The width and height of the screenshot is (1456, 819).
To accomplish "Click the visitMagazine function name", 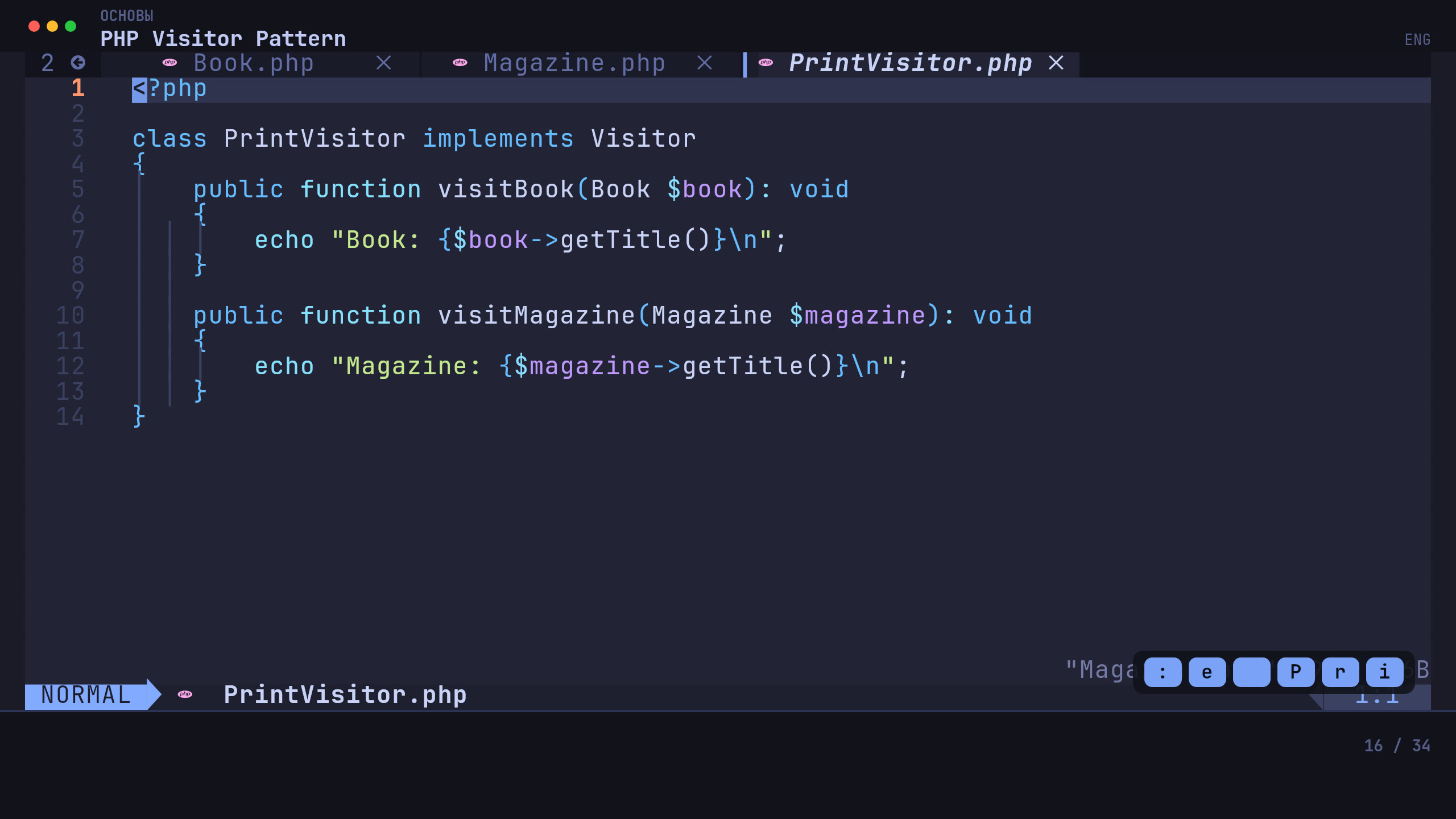I will (x=536, y=316).
